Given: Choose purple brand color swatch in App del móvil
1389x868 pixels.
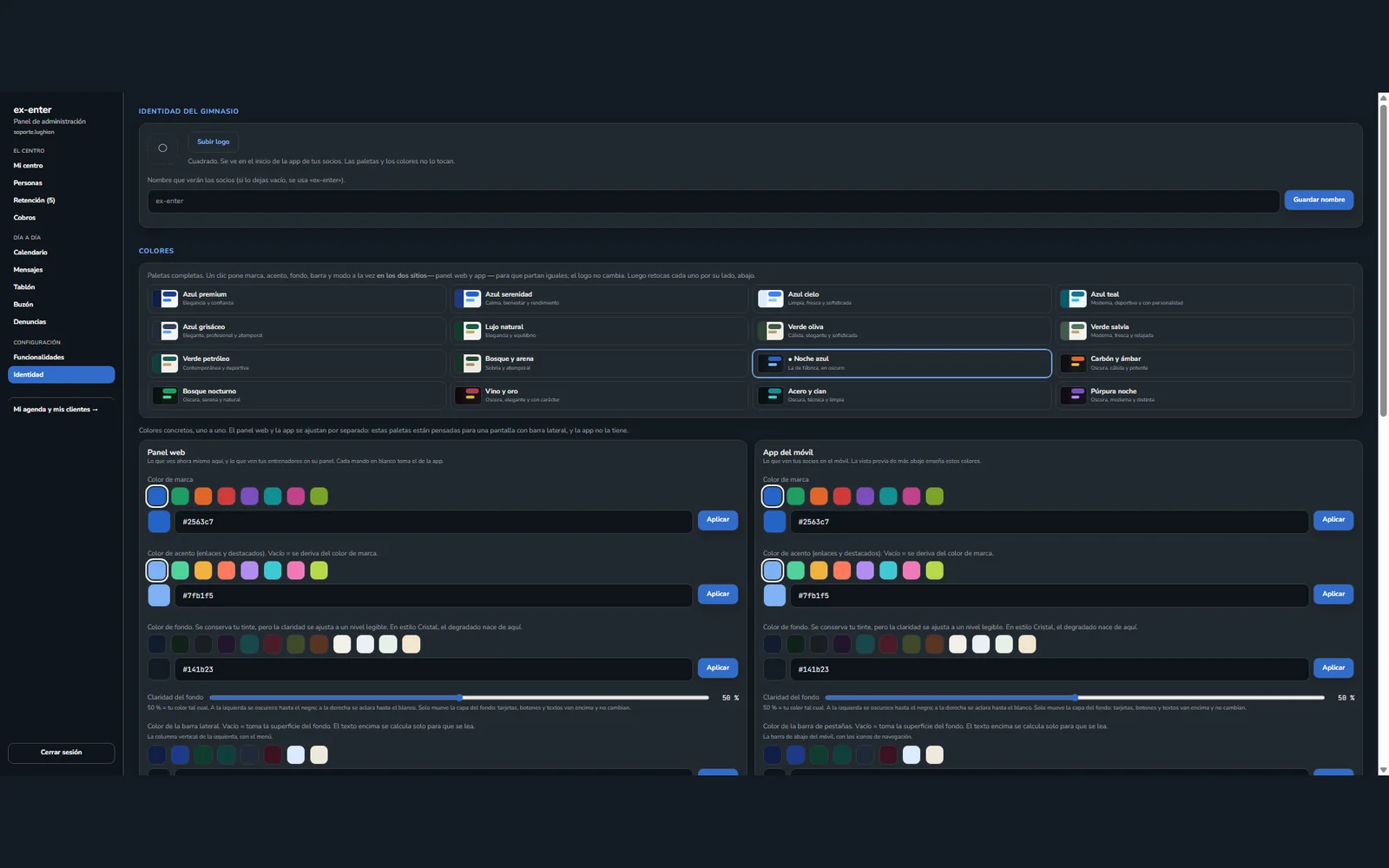Looking at the screenshot, I should [x=865, y=496].
